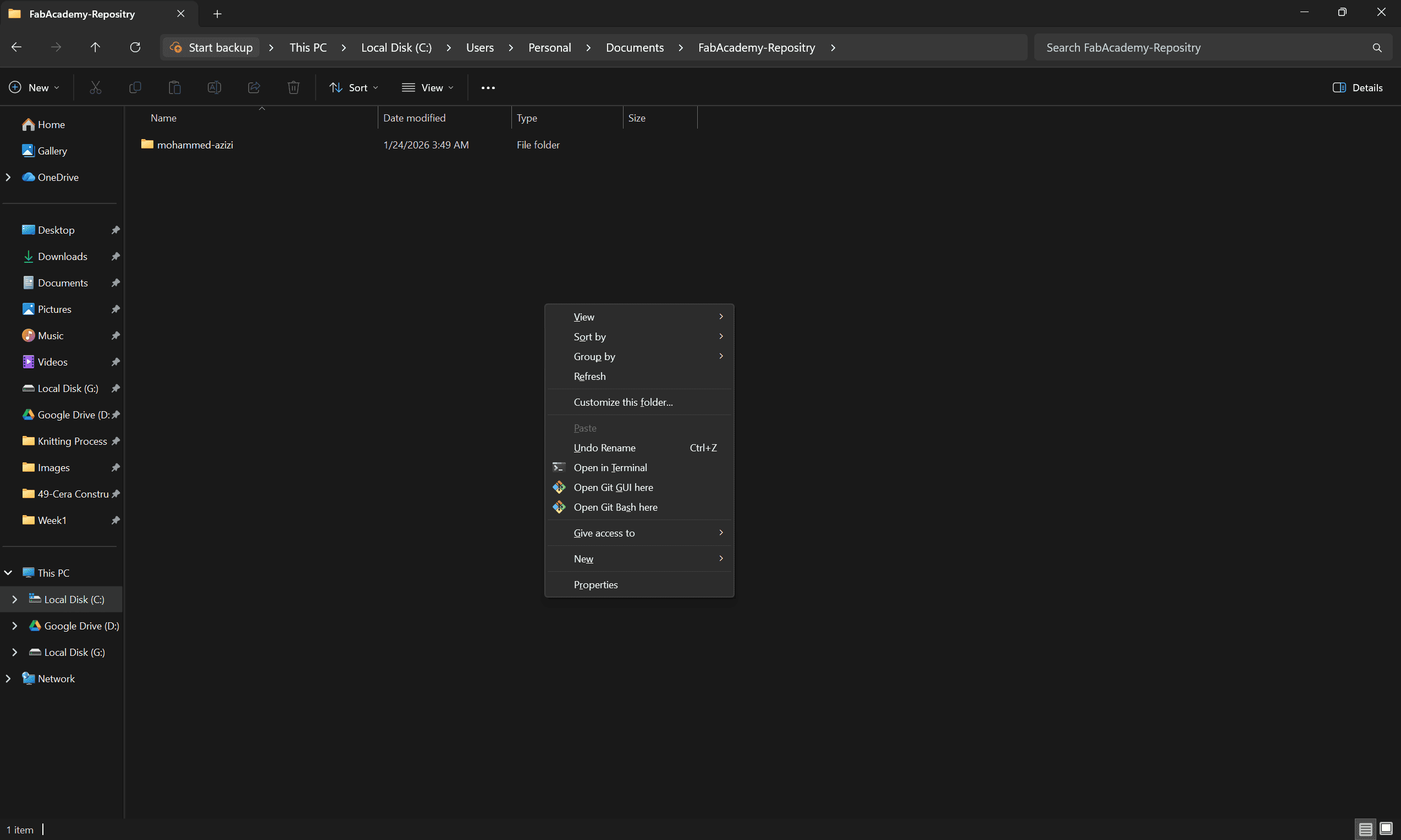Click the Up one level arrow

tap(95, 47)
